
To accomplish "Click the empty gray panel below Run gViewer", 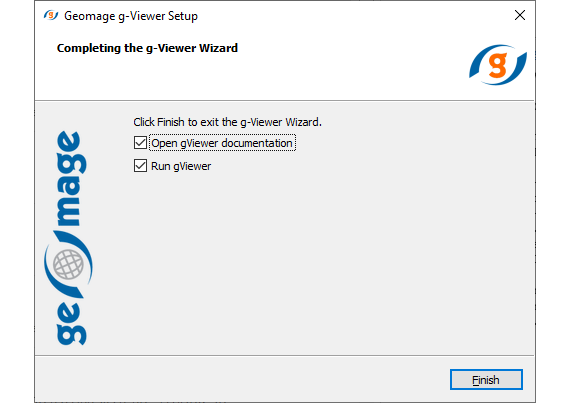I will tap(309, 262).
